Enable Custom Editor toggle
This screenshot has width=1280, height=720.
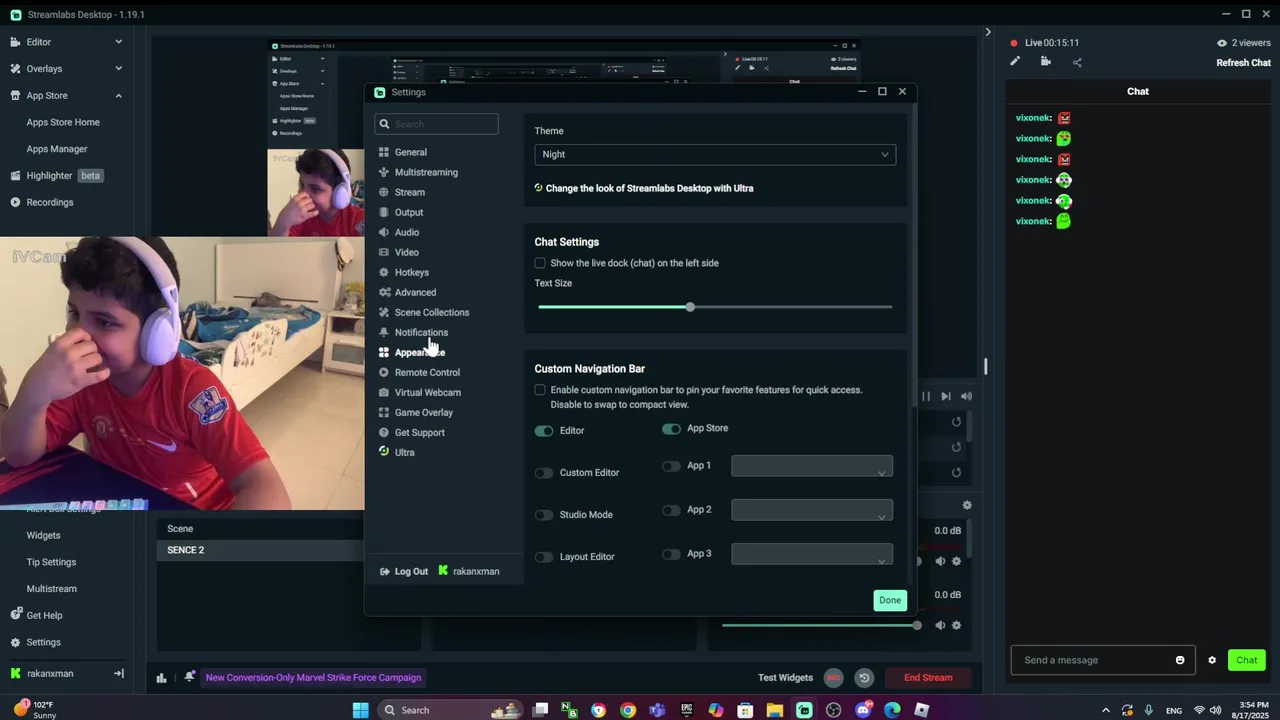click(544, 473)
